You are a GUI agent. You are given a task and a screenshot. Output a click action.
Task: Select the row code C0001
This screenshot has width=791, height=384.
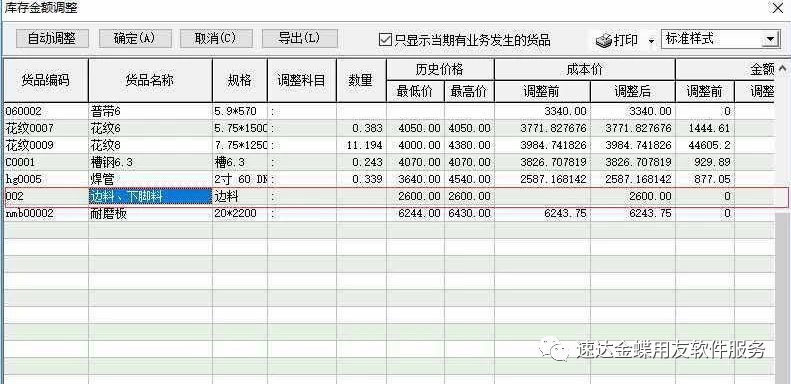tap(21, 162)
